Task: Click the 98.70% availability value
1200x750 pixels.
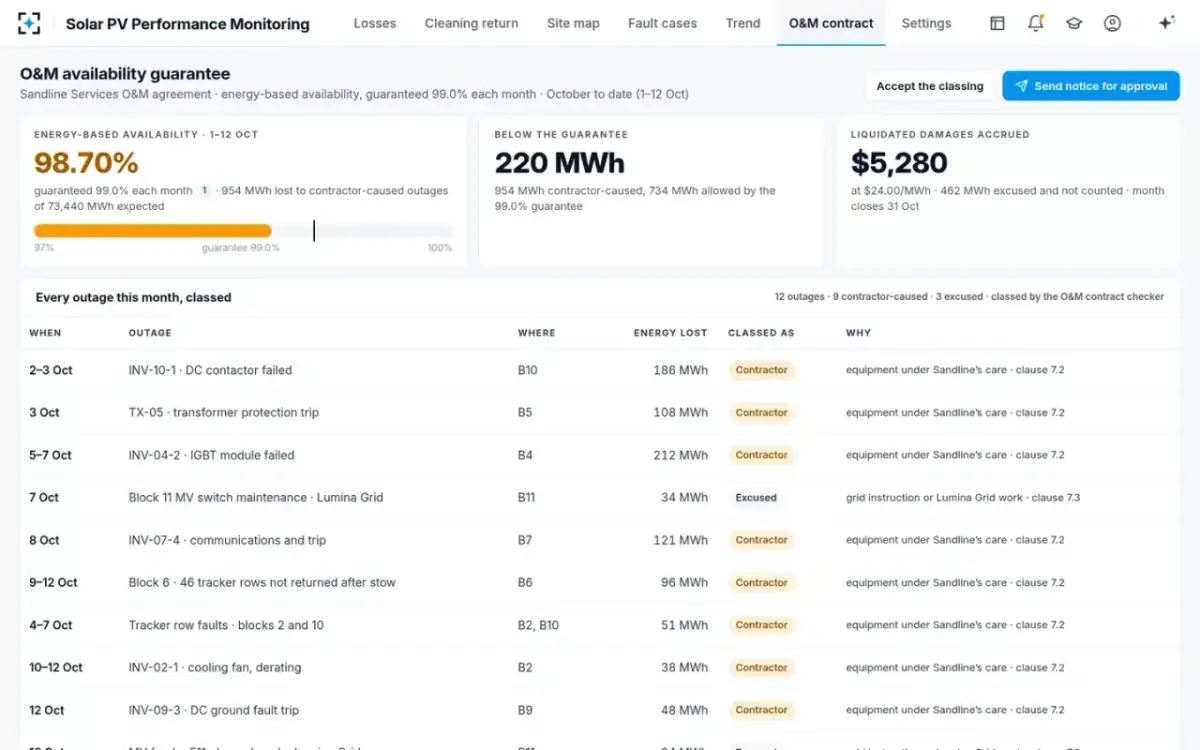Action: (x=86, y=163)
